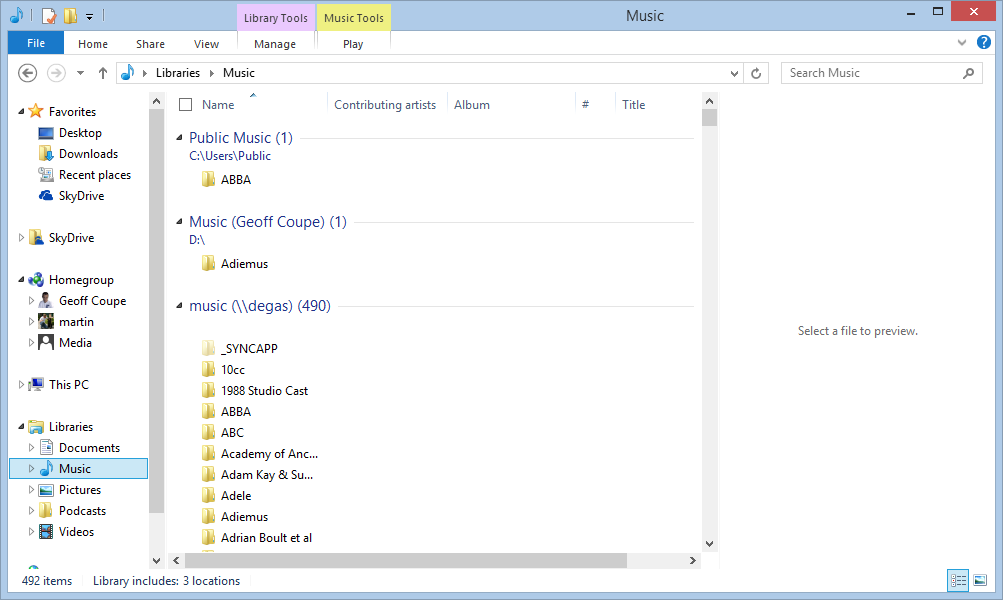Click the Help question mark icon

984,43
